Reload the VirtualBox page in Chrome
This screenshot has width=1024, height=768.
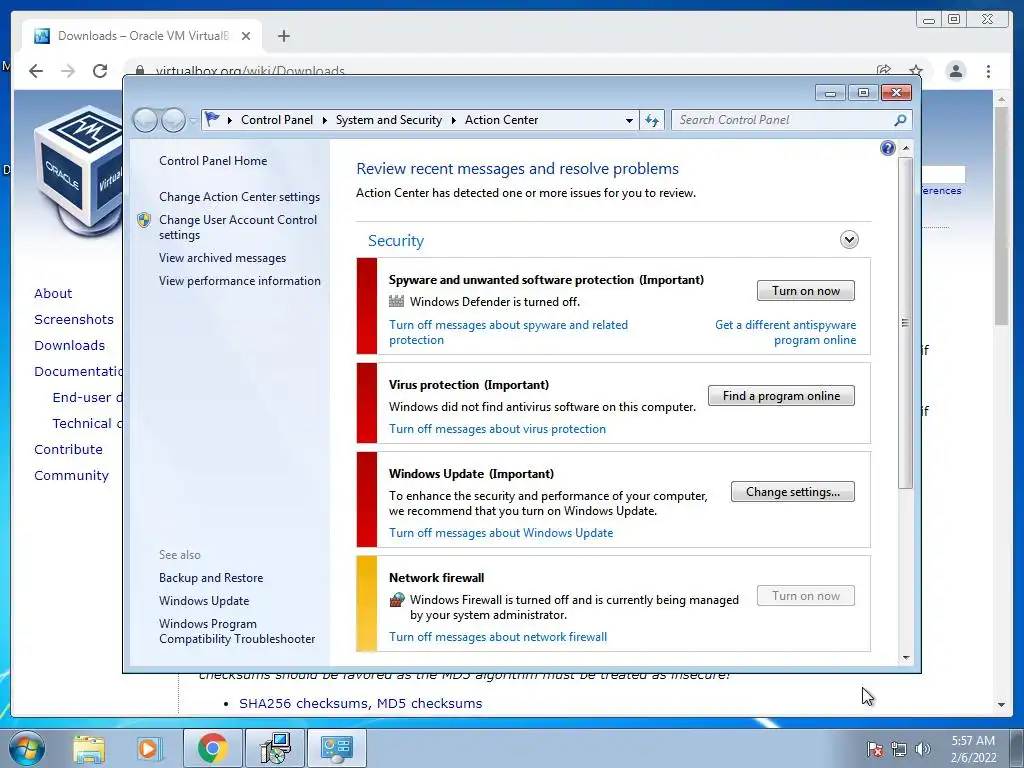pyautogui.click(x=100, y=71)
